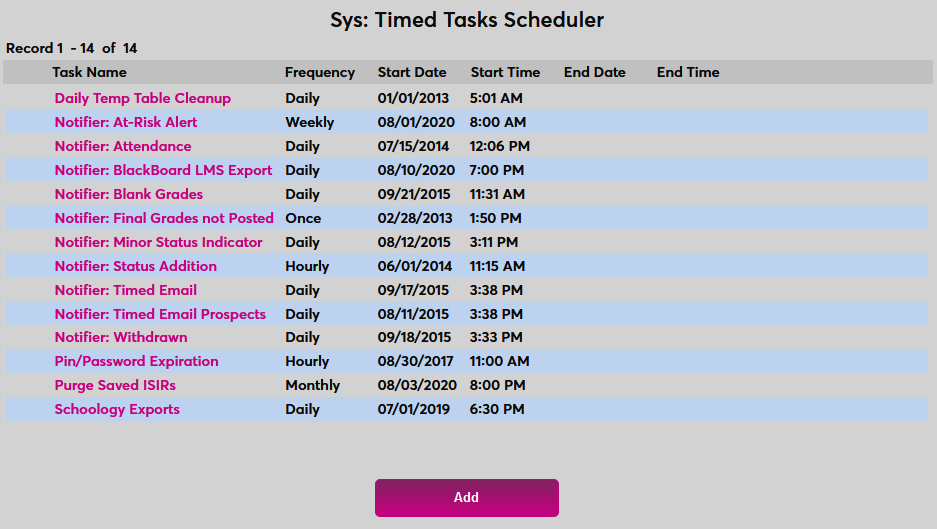Click the Frequency column header

point(320,72)
